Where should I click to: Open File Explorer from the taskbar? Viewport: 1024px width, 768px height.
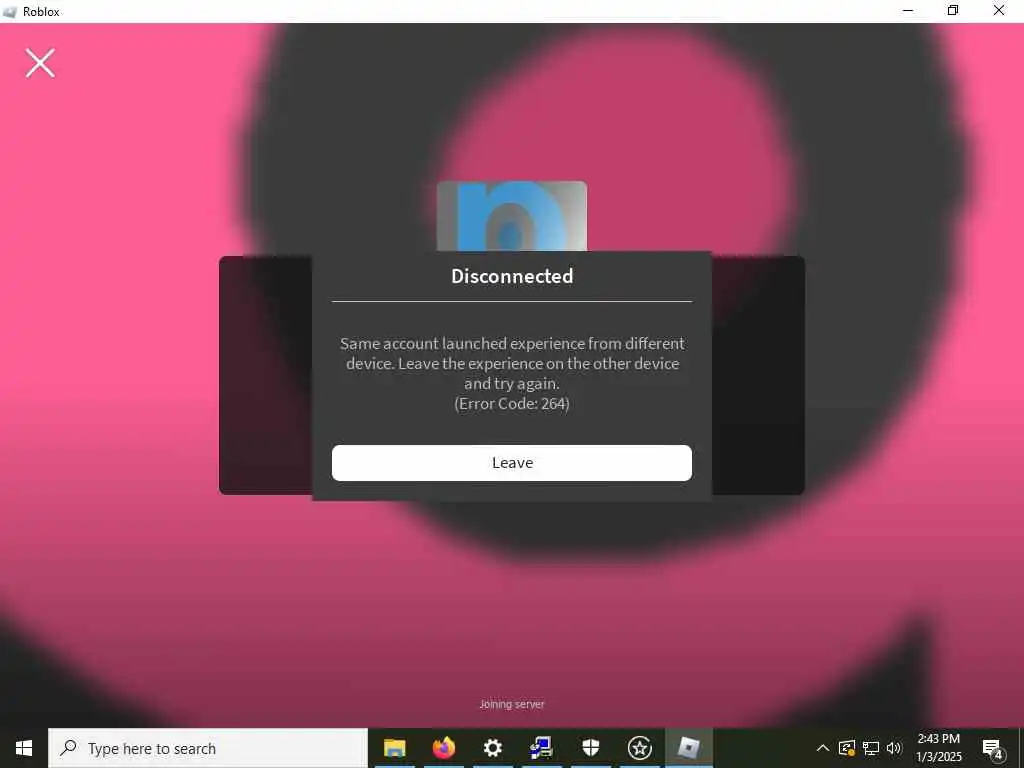pyautogui.click(x=394, y=748)
